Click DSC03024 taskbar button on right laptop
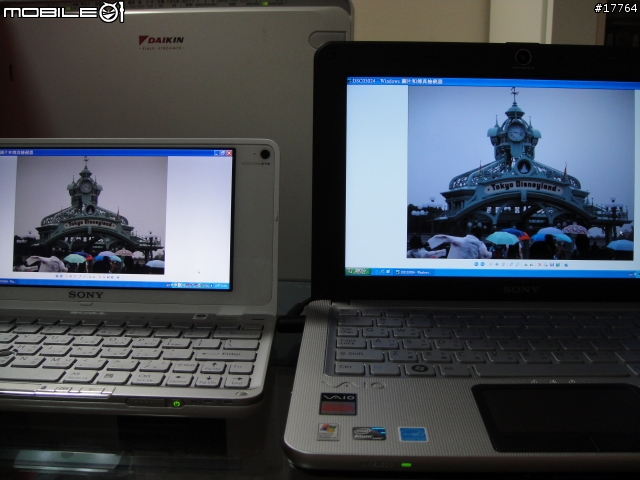This screenshot has height=480, width=640. [x=415, y=272]
